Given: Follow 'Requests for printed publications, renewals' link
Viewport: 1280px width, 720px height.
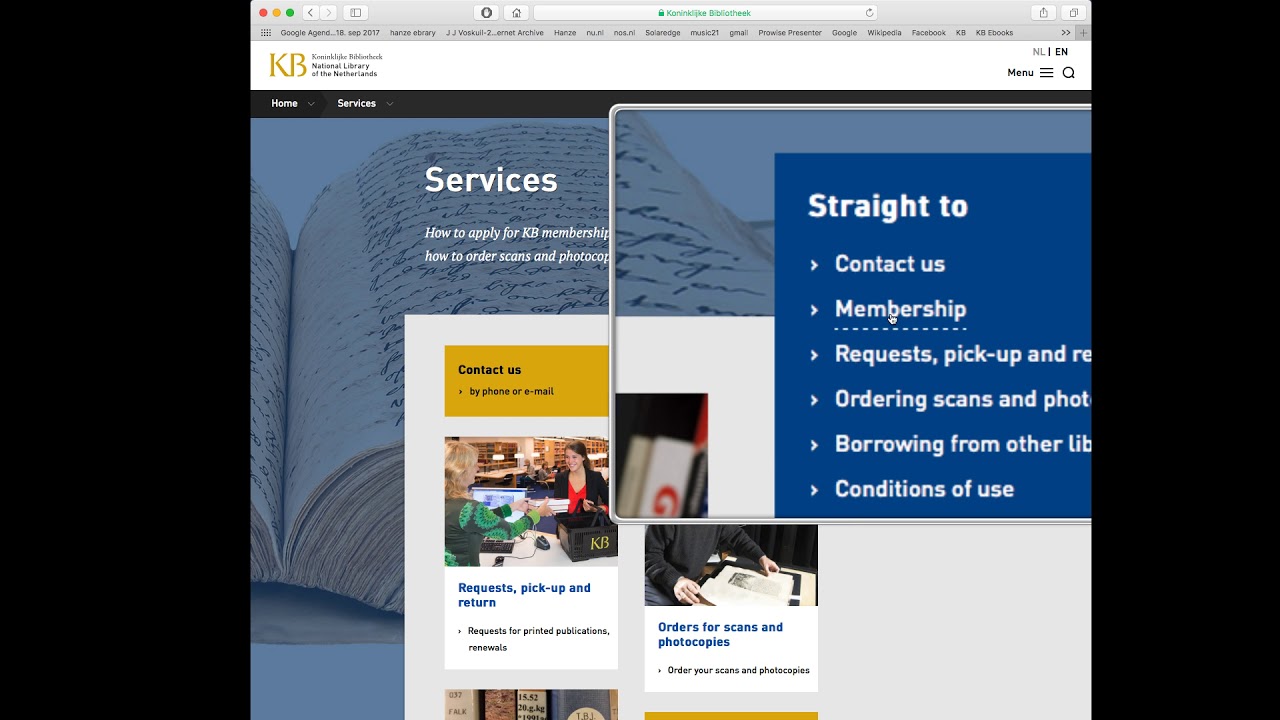Looking at the screenshot, I should 538,639.
